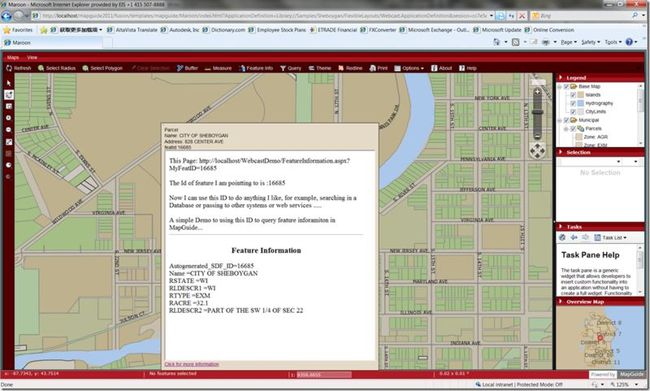Click the plus at top of map zoom slider
650x391 pixels.
pyautogui.click(x=537, y=92)
